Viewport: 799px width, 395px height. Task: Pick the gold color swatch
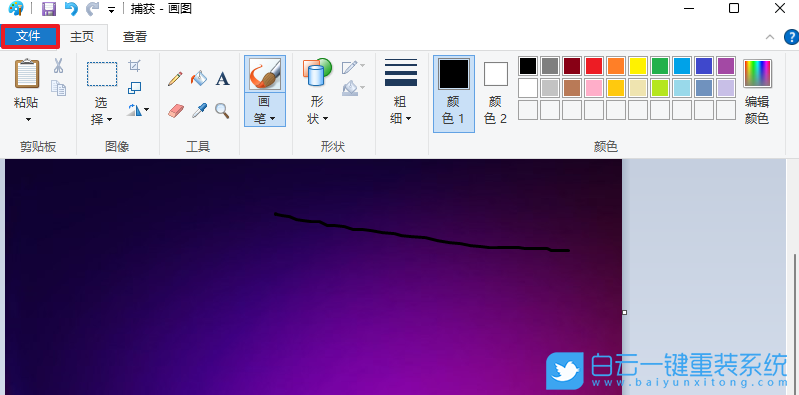(x=616, y=88)
